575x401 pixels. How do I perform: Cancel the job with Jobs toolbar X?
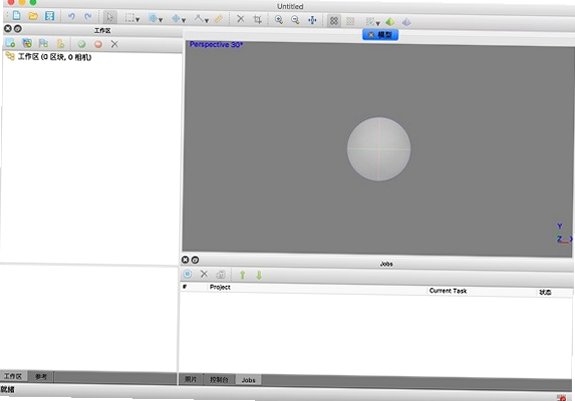pos(204,274)
